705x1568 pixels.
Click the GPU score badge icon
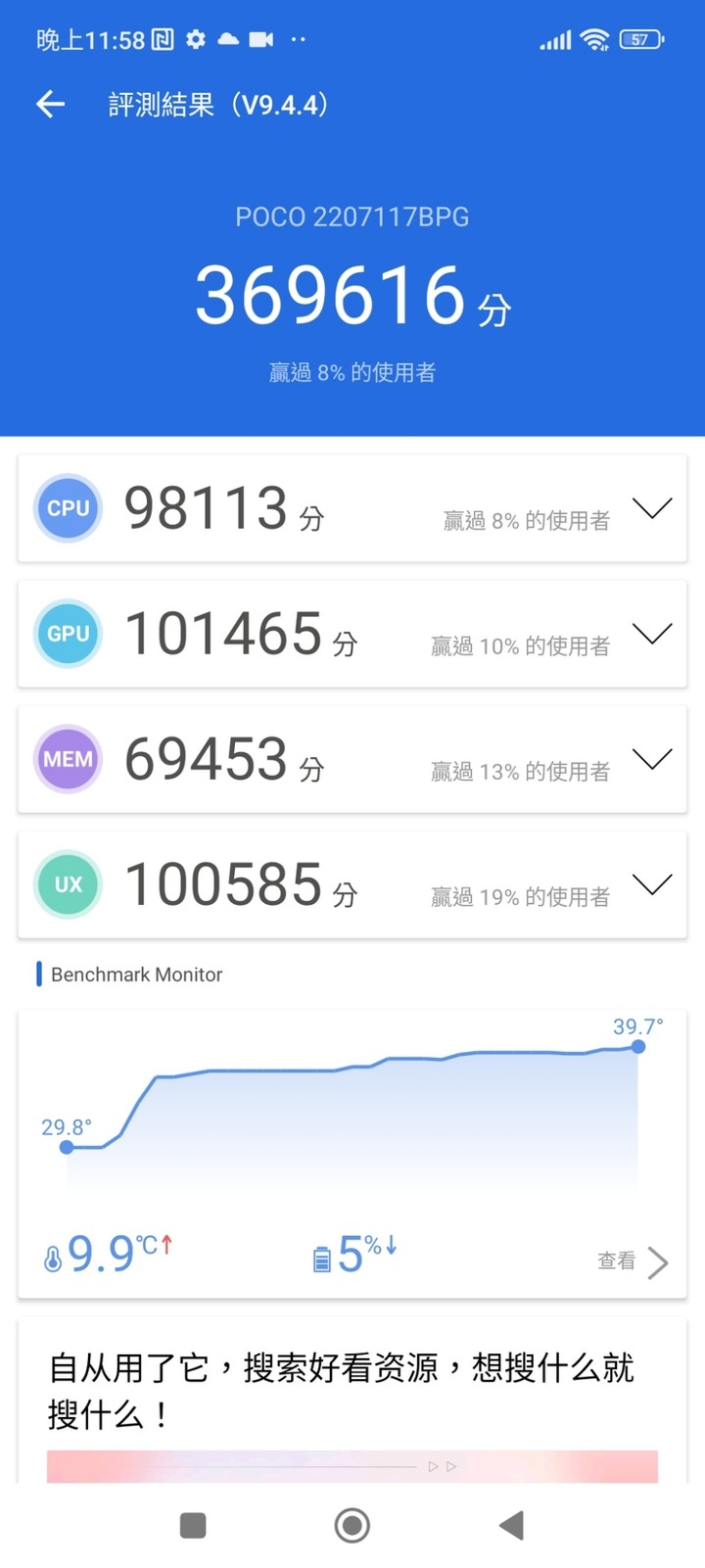[x=68, y=634]
